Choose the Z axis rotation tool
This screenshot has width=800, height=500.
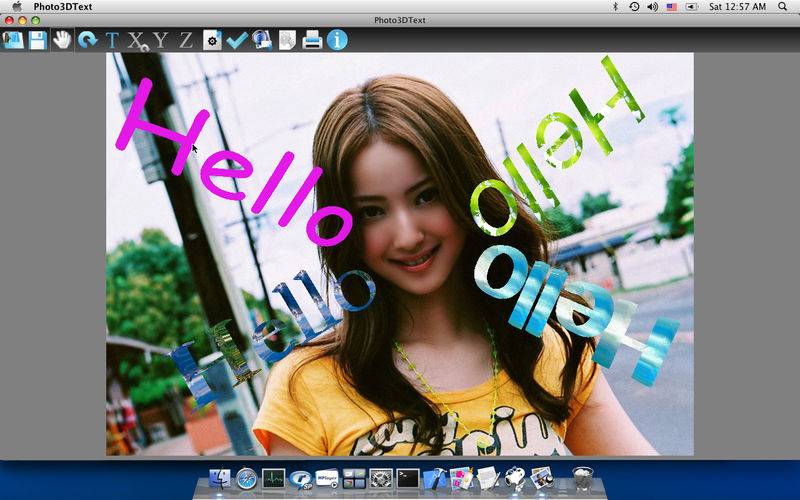pos(185,40)
